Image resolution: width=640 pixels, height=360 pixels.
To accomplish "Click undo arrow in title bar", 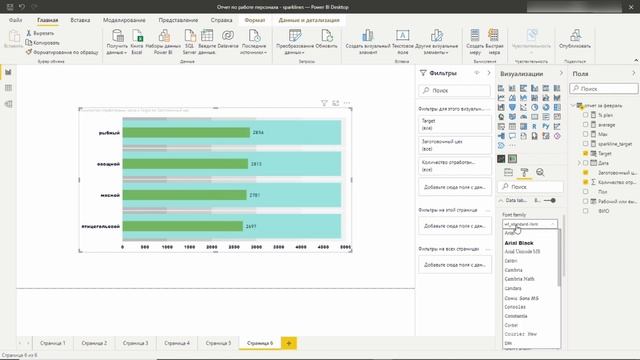I will 22,7.
